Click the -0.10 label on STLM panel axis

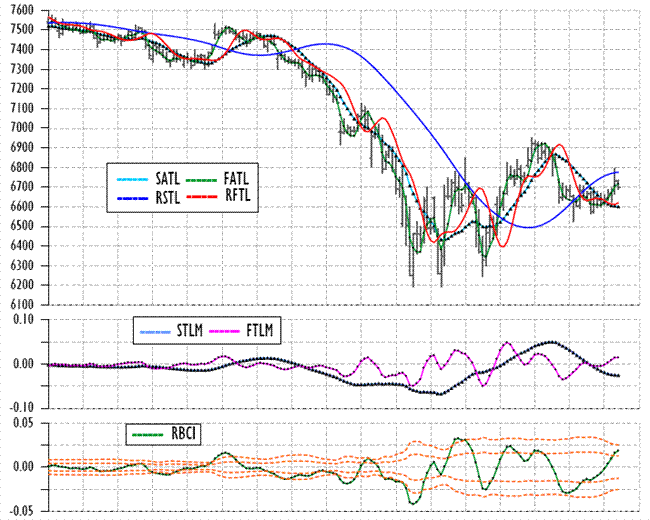coord(22,407)
